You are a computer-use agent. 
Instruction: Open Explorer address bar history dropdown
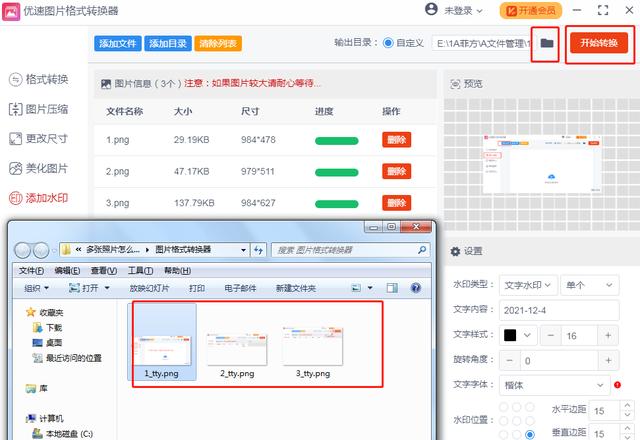pyautogui.click(x=243, y=250)
